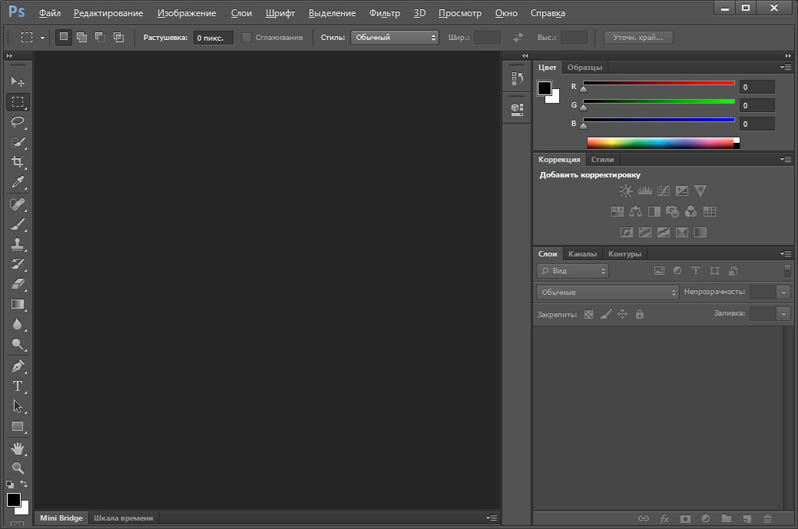Open the Layers panel flyout menu
The image size is (798, 529).
pyautogui.click(x=786, y=254)
